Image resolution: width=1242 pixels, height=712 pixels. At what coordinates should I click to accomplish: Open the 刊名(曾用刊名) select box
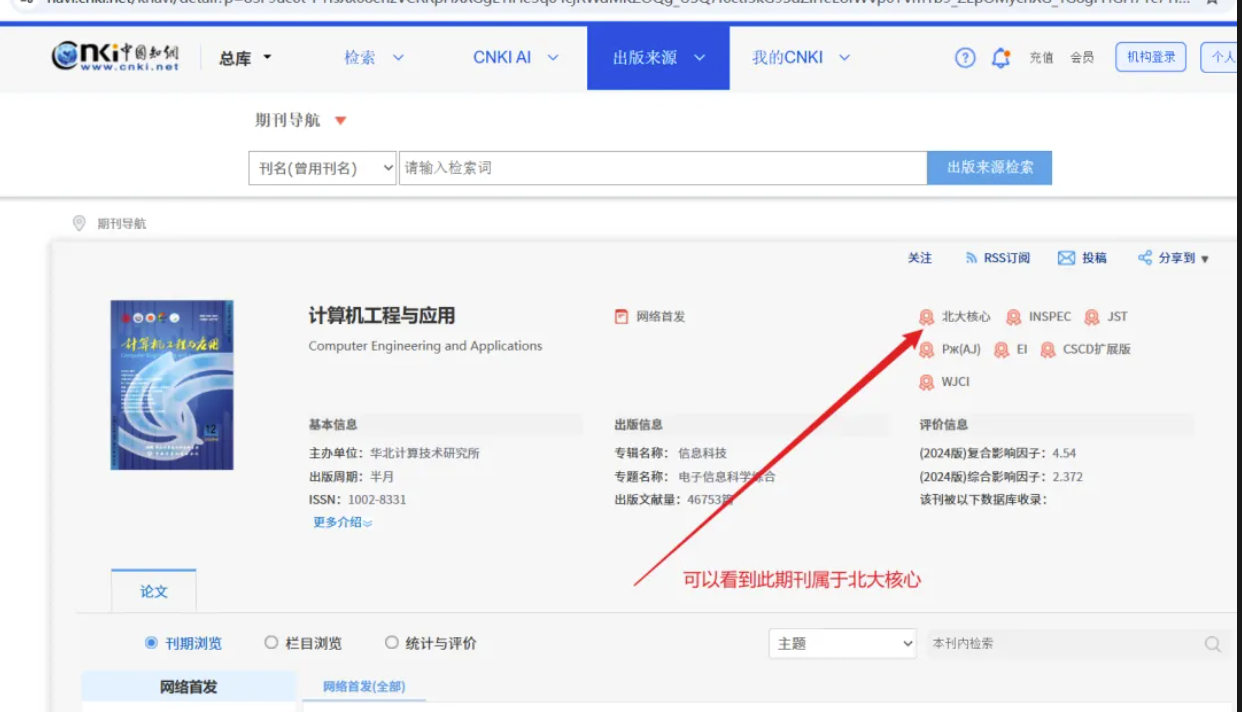[323, 168]
